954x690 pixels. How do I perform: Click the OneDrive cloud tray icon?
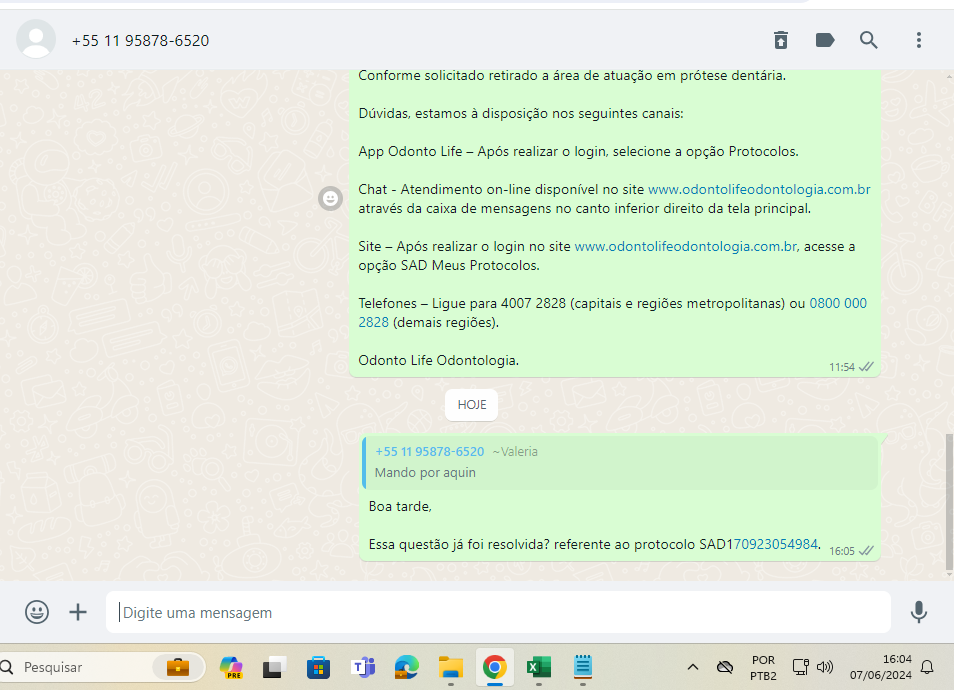tap(725, 667)
